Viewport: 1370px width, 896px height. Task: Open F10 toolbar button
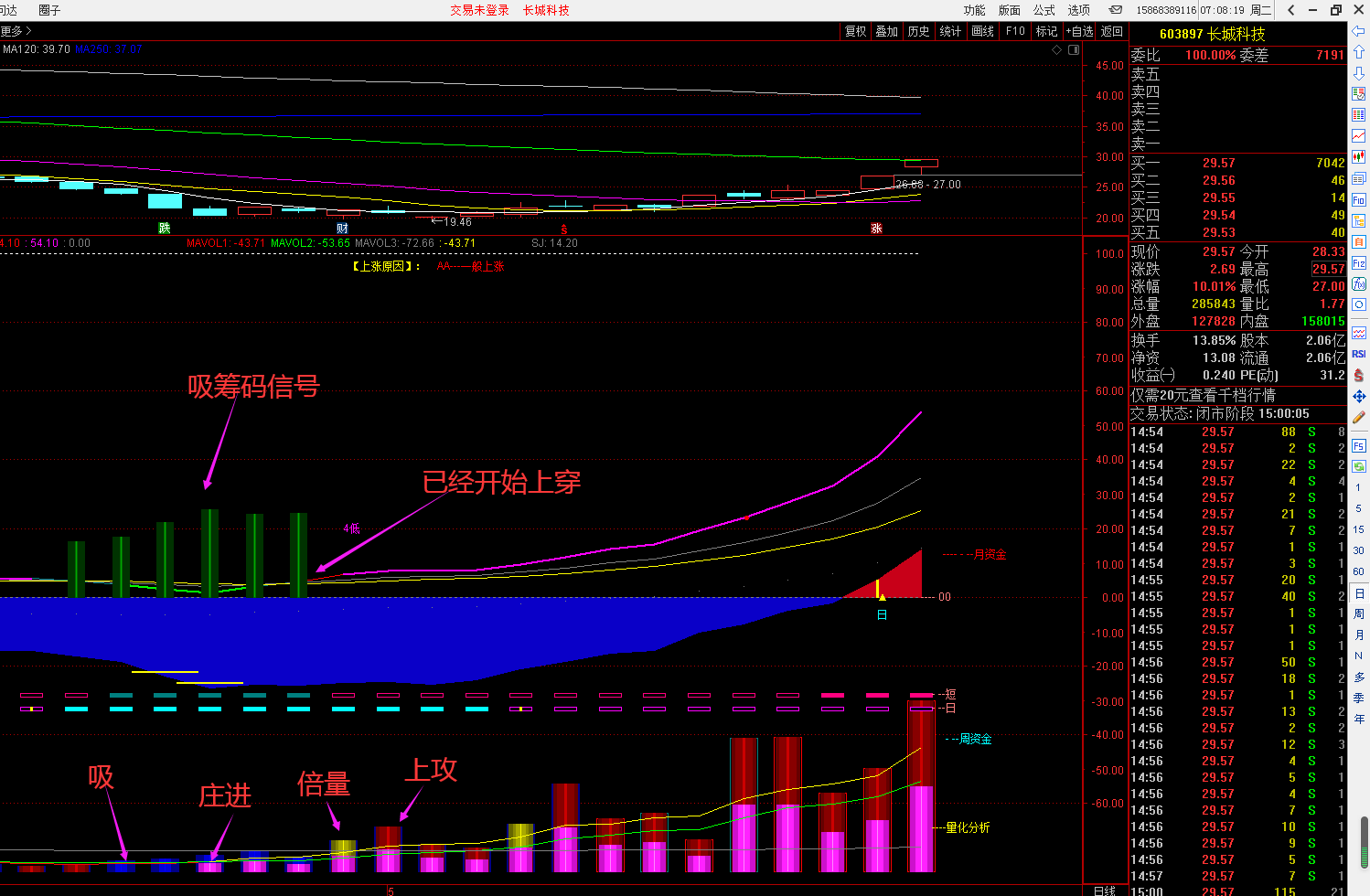pyautogui.click(x=1015, y=31)
